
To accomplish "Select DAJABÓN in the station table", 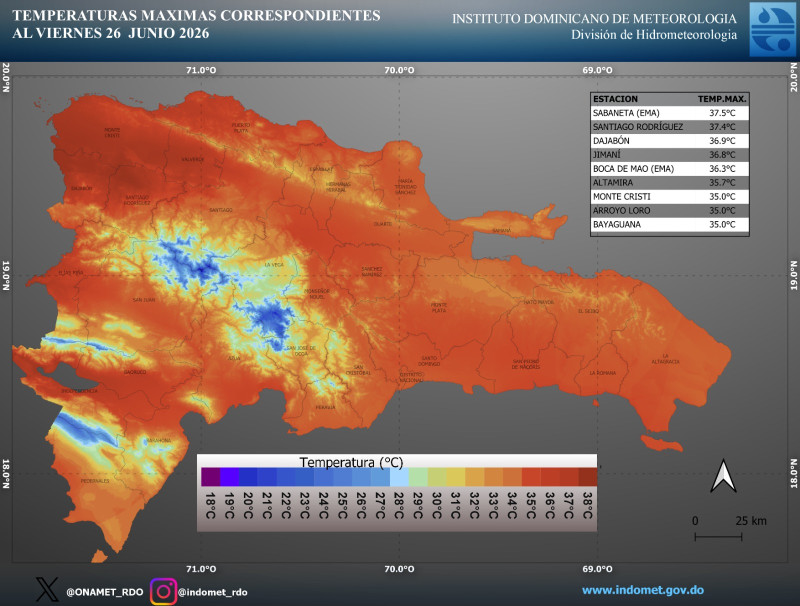I will coord(611,141).
